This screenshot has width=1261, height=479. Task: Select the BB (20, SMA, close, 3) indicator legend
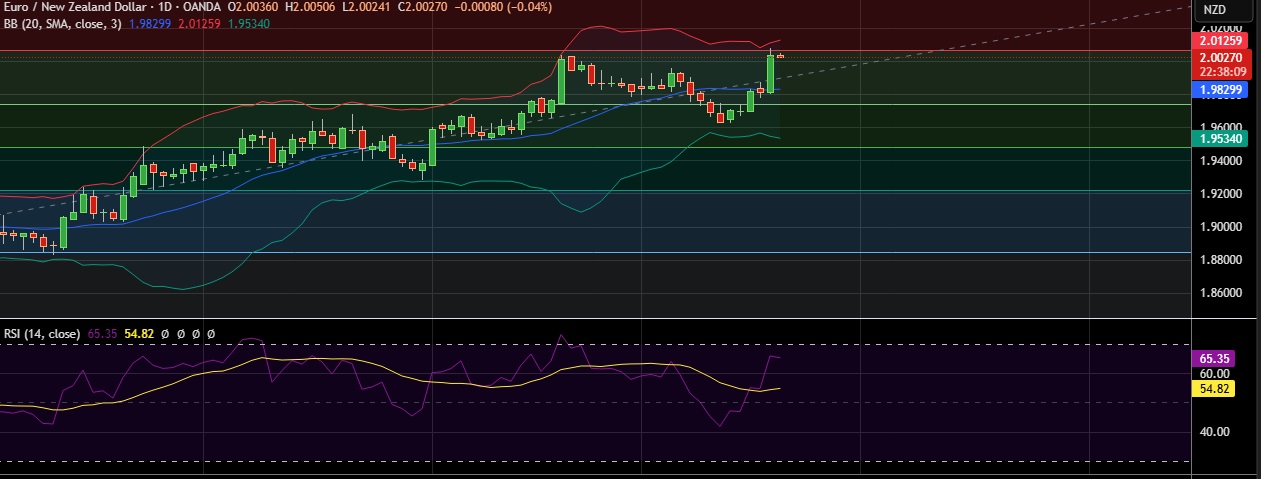[62, 22]
